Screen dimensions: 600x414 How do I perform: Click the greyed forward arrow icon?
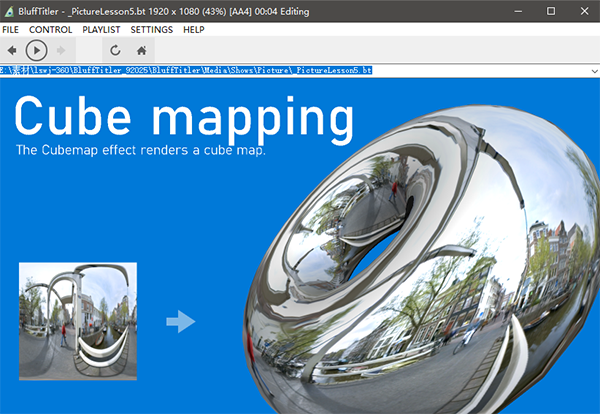click(x=61, y=50)
